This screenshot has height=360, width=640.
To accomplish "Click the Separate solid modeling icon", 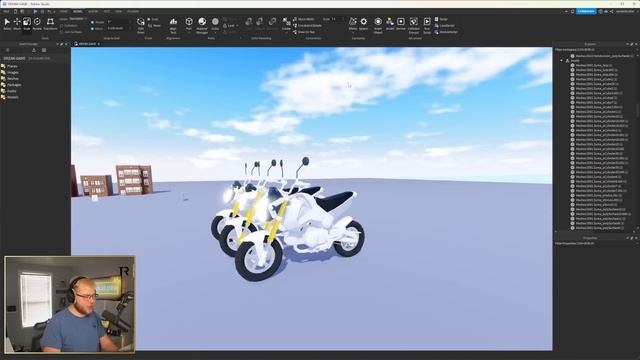I will coord(272,24).
